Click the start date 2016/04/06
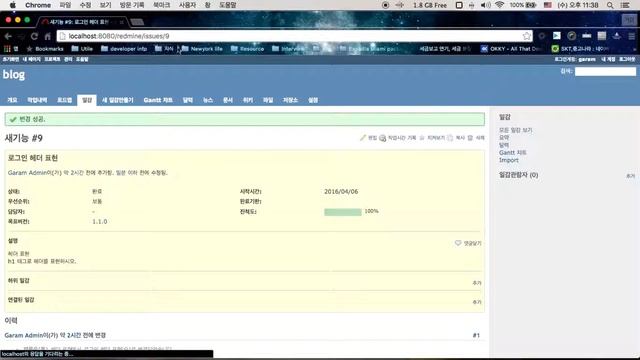This screenshot has height=360, width=640. pyautogui.click(x=341, y=191)
